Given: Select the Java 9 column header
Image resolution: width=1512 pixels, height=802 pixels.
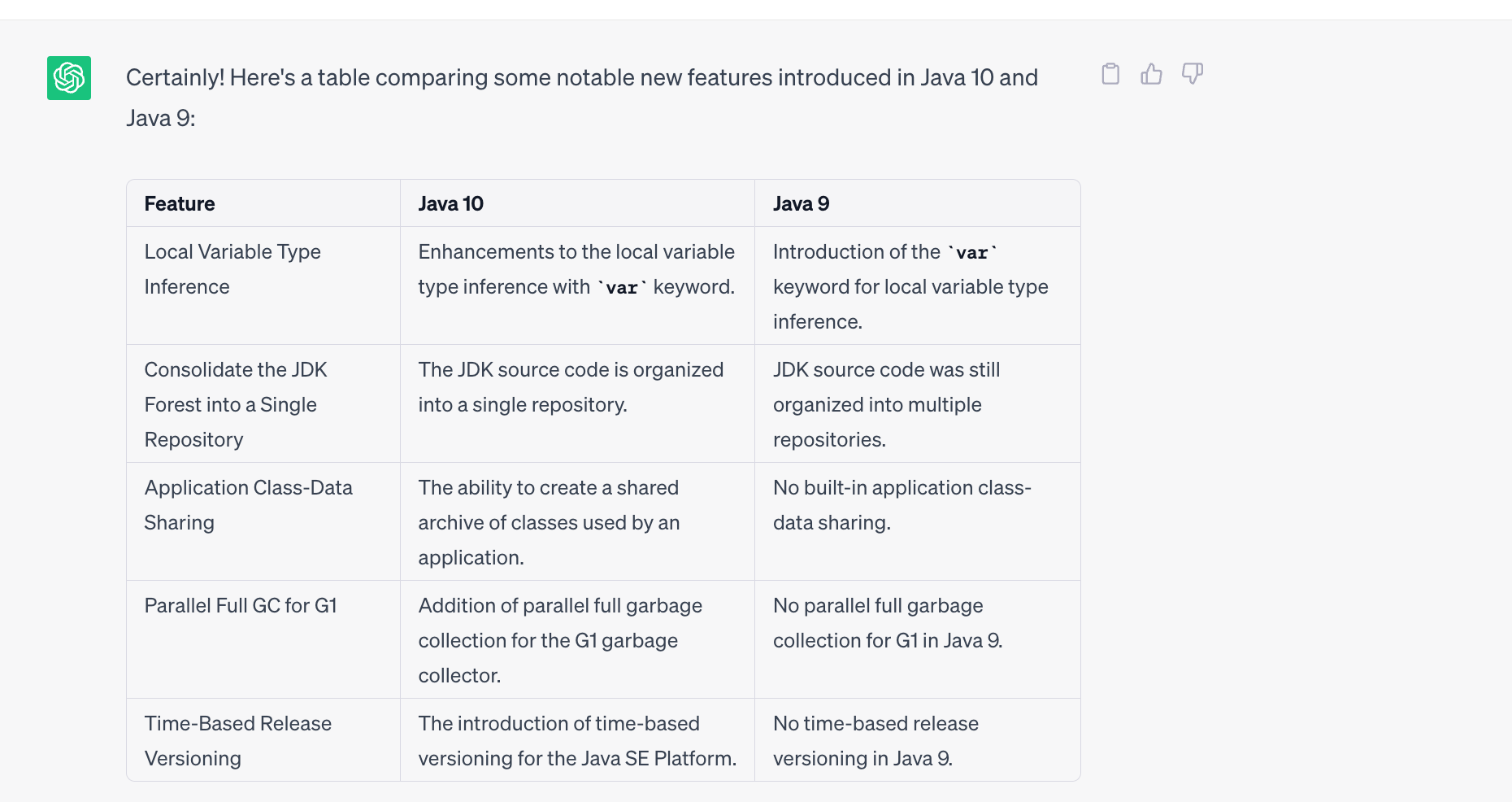Looking at the screenshot, I should (x=918, y=203).
